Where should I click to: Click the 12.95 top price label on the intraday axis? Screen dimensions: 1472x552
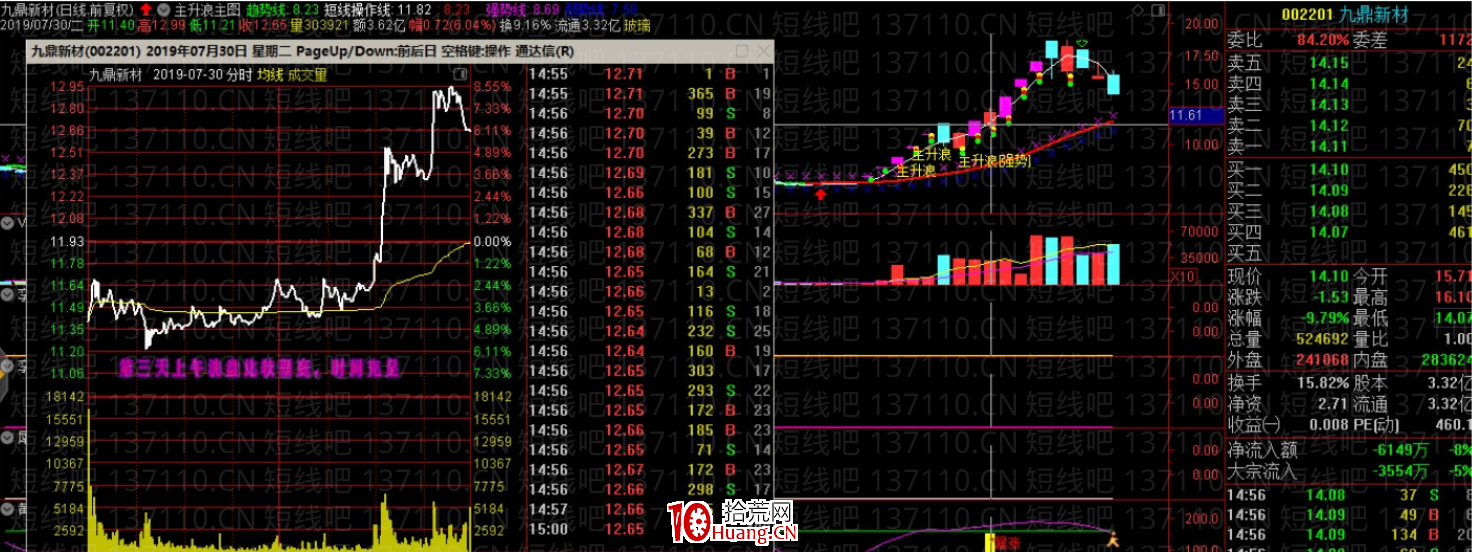pos(66,87)
